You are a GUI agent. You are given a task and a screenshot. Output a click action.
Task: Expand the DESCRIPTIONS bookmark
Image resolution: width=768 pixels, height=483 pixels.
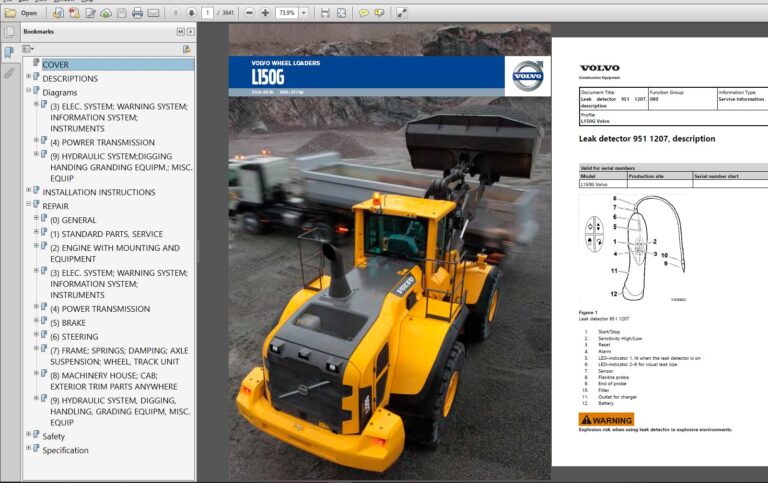[x=28, y=76]
